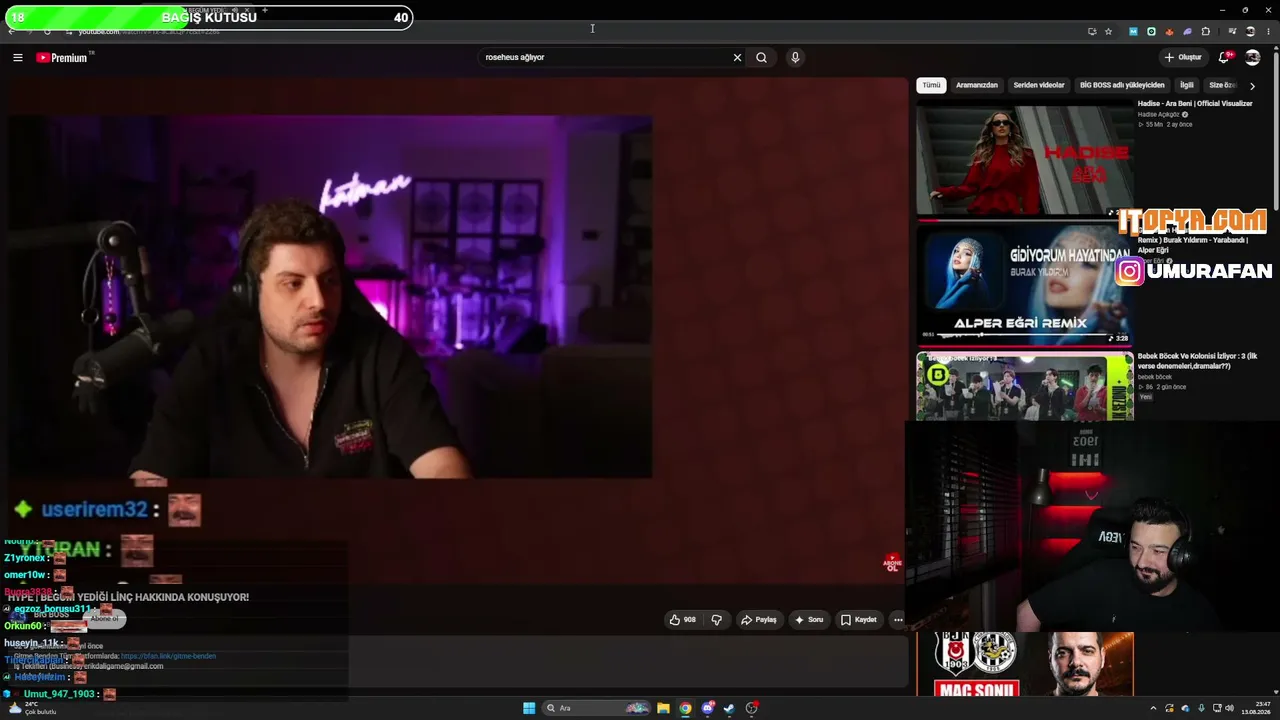The width and height of the screenshot is (1280, 720).
Task: Open the browser Extensions puzzle icon
Action: pyautogui.click(x=1206, y=32)
